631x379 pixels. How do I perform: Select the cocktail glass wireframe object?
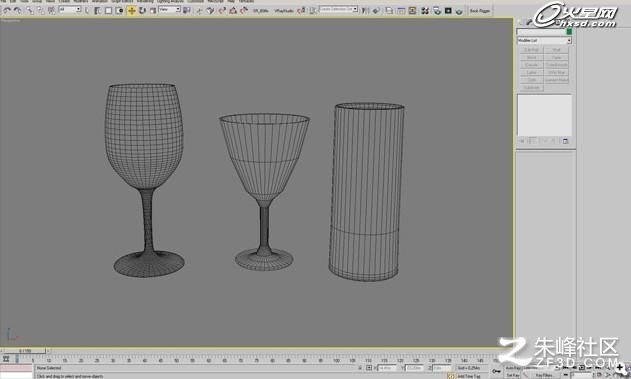tap(264, 192)
